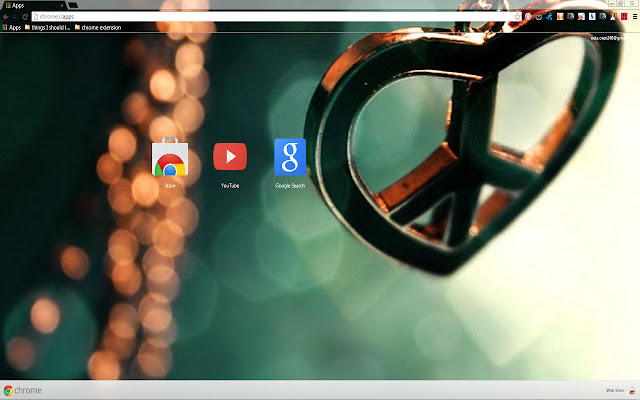Click the forward navigation arrow
Screen dimensions: 640x400
[16, 17]
